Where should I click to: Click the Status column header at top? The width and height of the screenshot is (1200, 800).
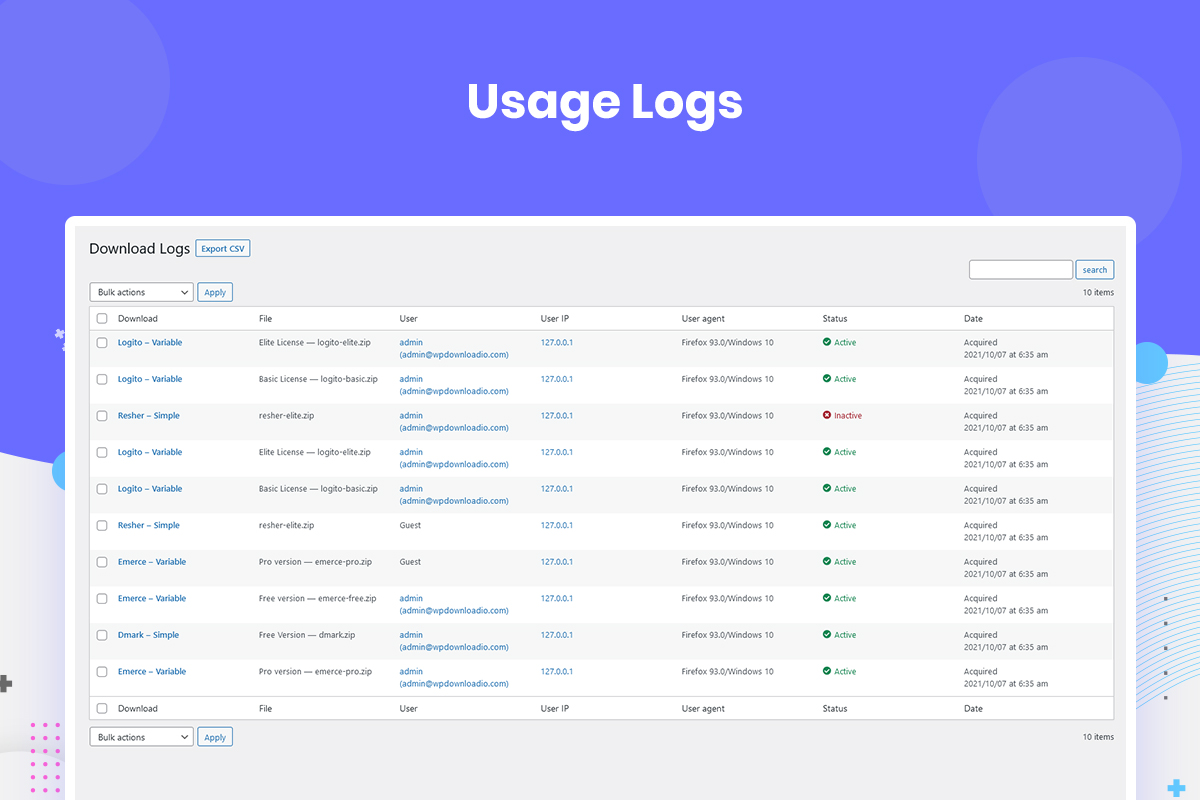(x=835, y=319)
